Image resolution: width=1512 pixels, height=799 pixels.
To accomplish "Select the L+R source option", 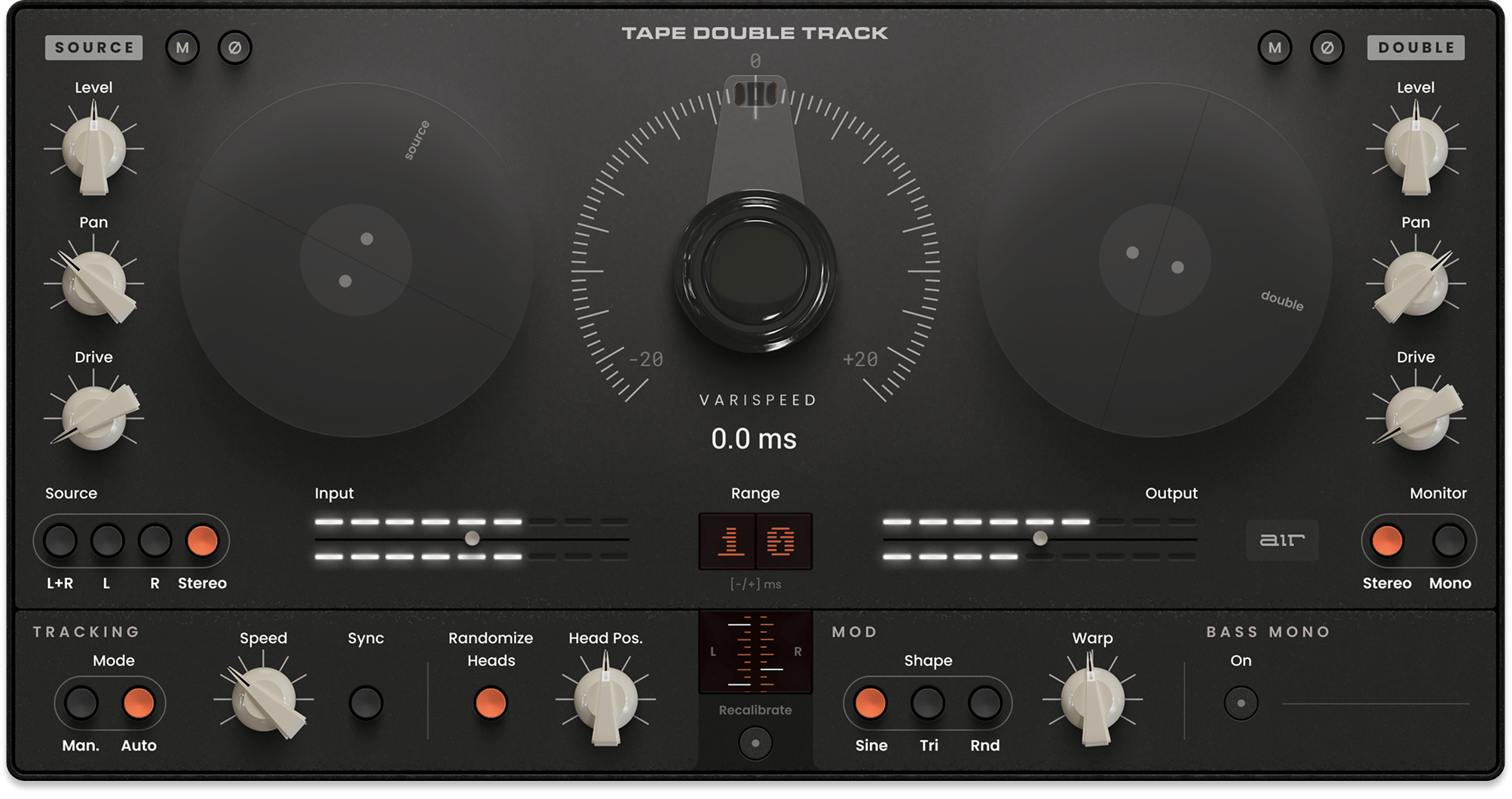I will pyautogui.click(x=59, y=540).
